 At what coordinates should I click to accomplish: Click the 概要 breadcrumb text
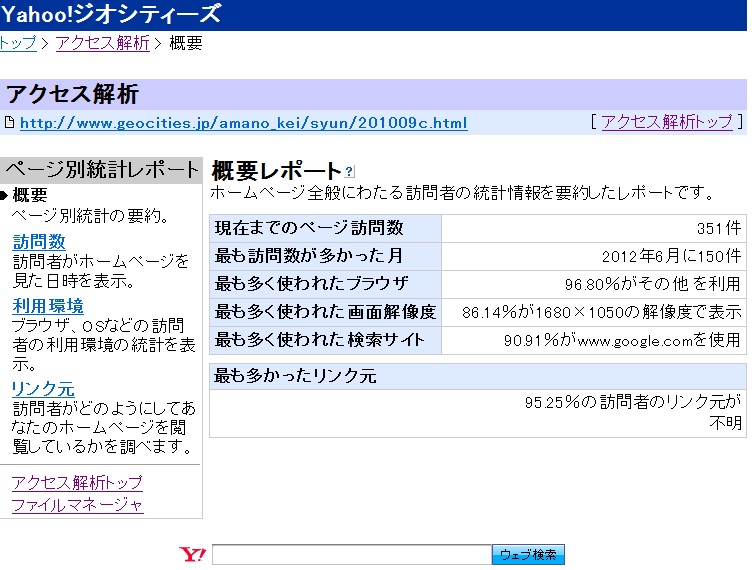coord(186,43)
